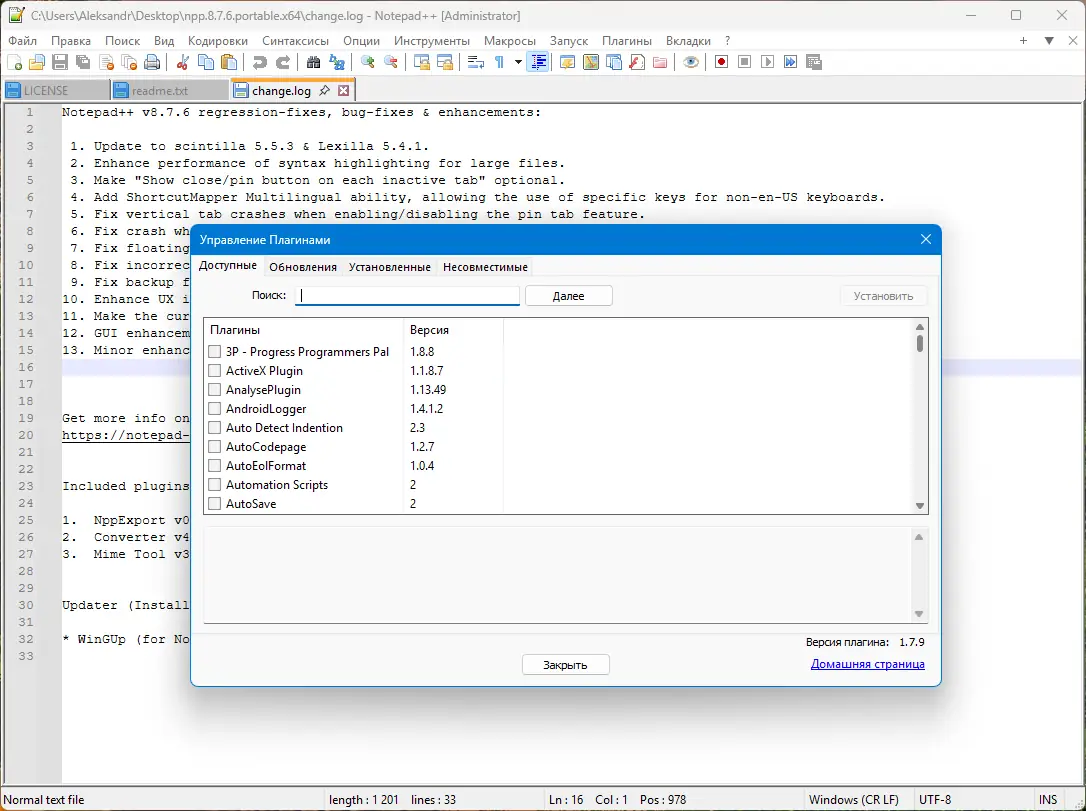Play back the recorded macro
Viewport: 1086px width, 811px height.
pyautogui.click(x=768, y=61)
